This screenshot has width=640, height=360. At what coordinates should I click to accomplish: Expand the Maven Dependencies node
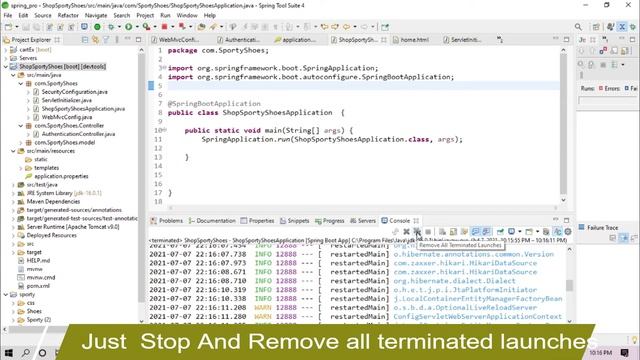(13, 202)
